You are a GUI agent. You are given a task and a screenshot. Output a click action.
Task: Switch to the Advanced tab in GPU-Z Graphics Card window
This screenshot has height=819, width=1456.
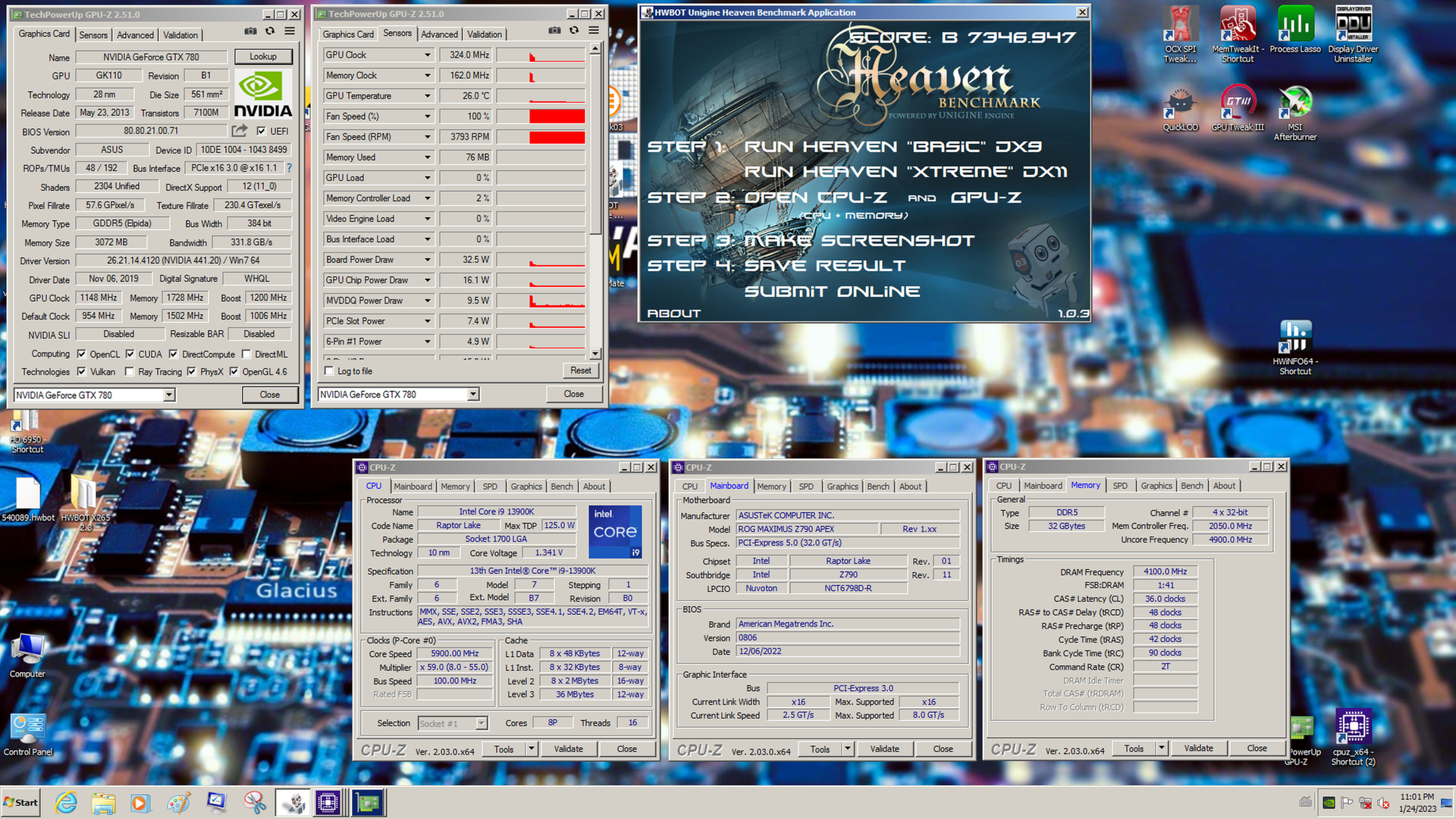(135, 35)
